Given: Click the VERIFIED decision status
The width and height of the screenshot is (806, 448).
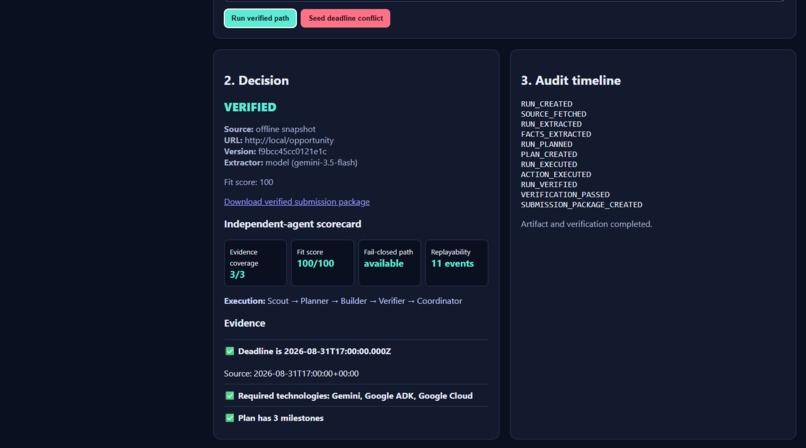Looking at the screenshot, I should (250, 107).
